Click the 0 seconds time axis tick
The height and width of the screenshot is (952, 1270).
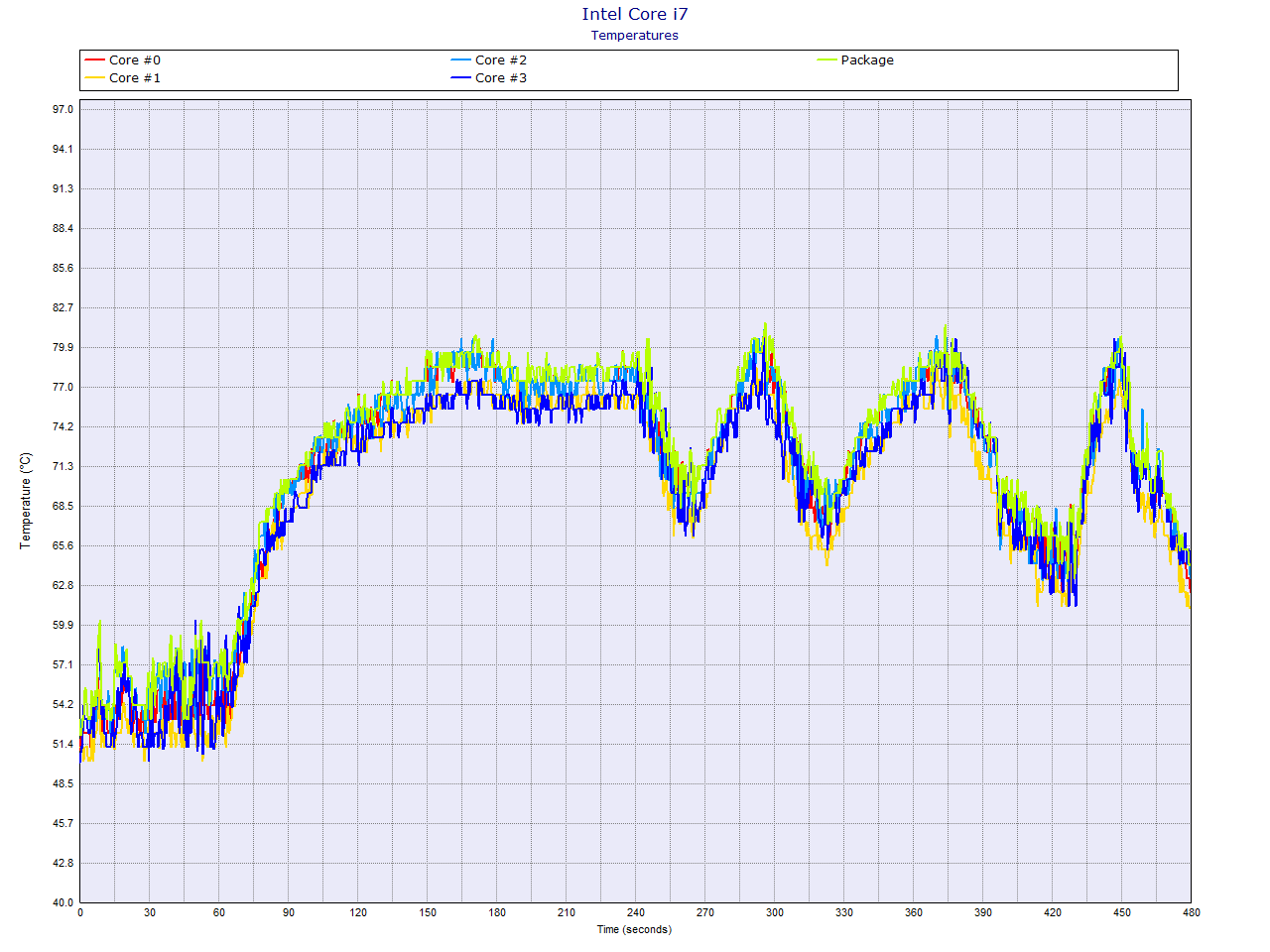[80, 912]
